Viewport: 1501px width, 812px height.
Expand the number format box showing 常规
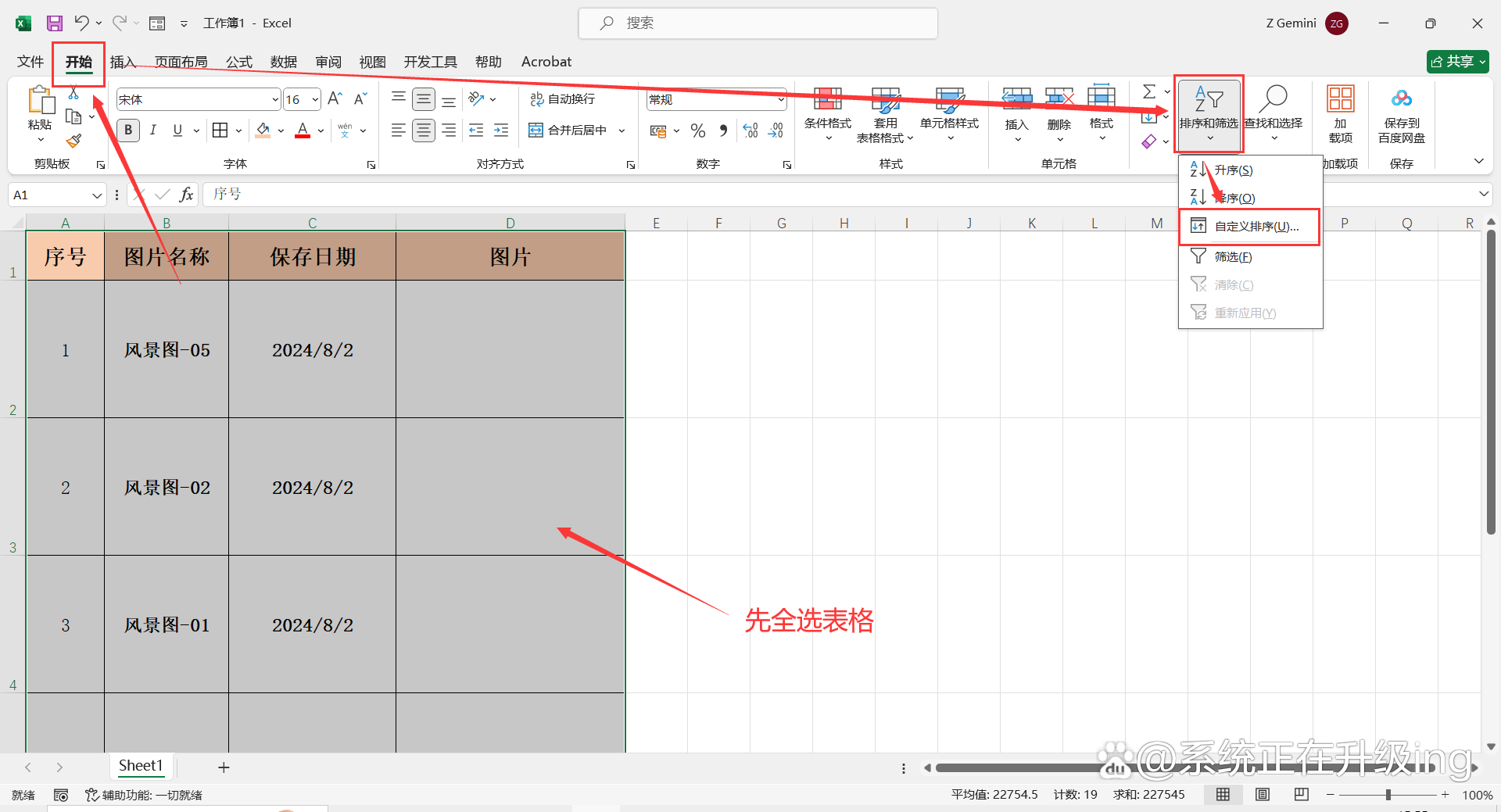[780, 100]
